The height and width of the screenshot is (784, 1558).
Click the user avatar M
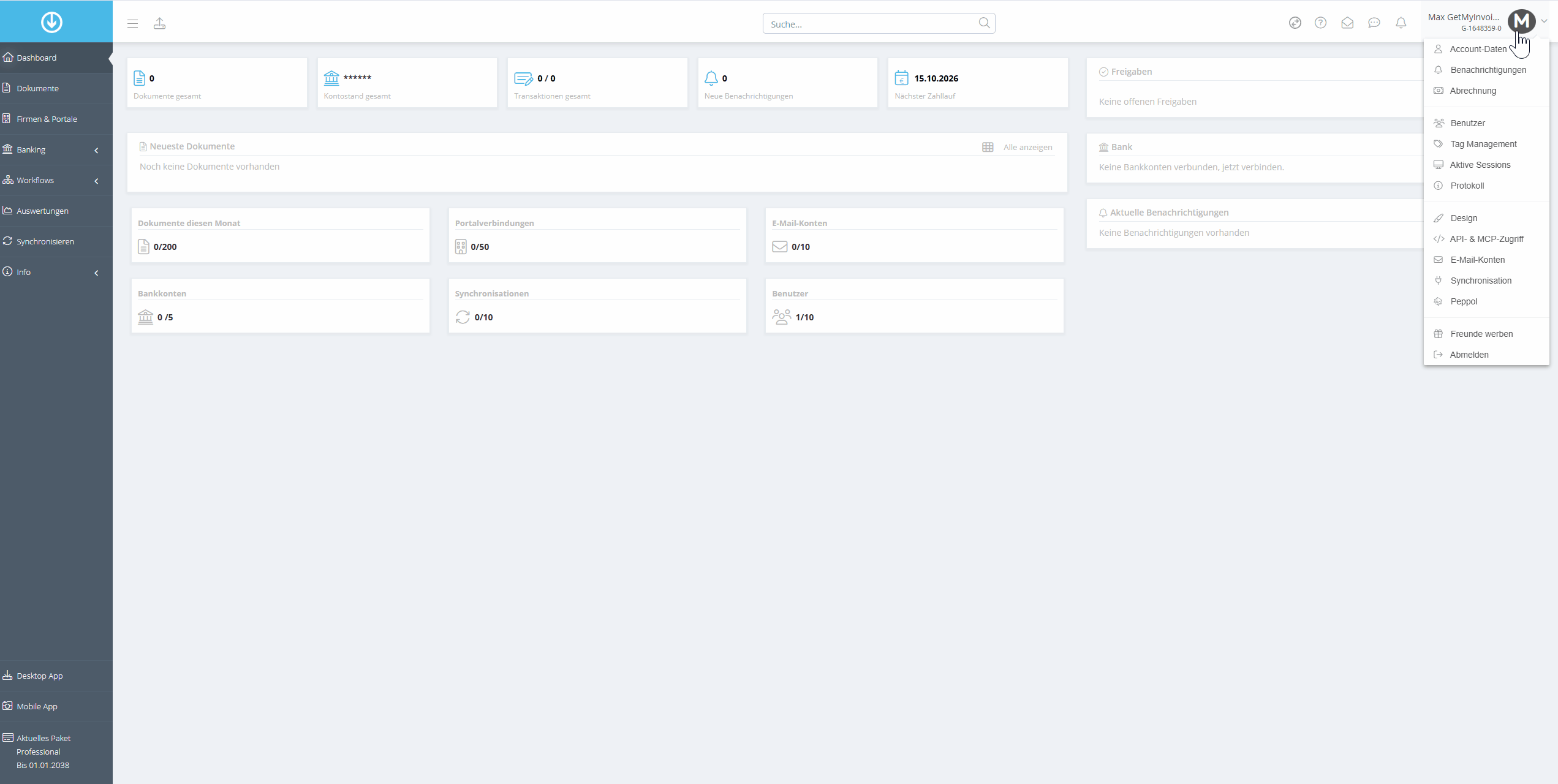1521,22
